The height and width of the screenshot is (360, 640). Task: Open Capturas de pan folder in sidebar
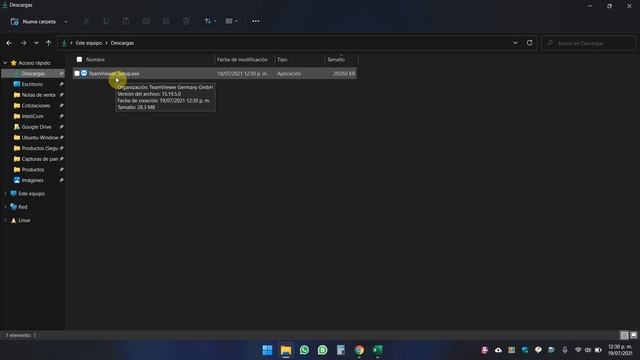(40, 159)
